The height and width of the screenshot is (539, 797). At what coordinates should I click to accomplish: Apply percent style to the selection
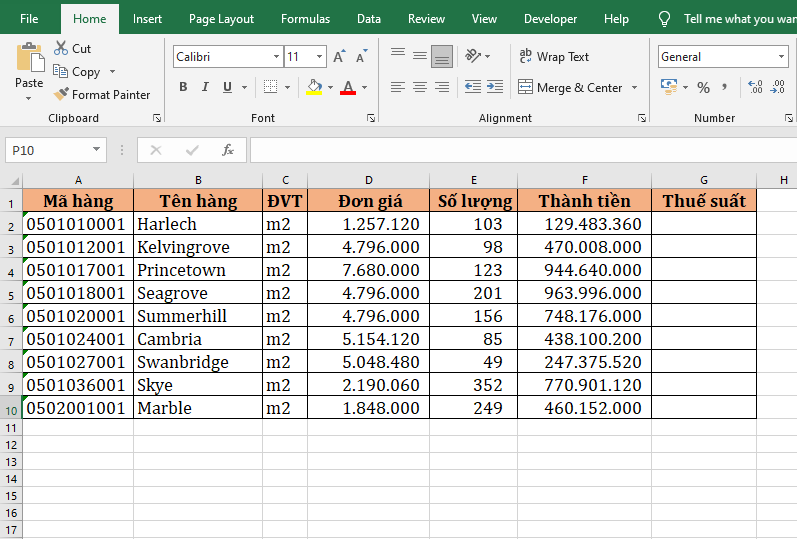(x=703, y=88)
